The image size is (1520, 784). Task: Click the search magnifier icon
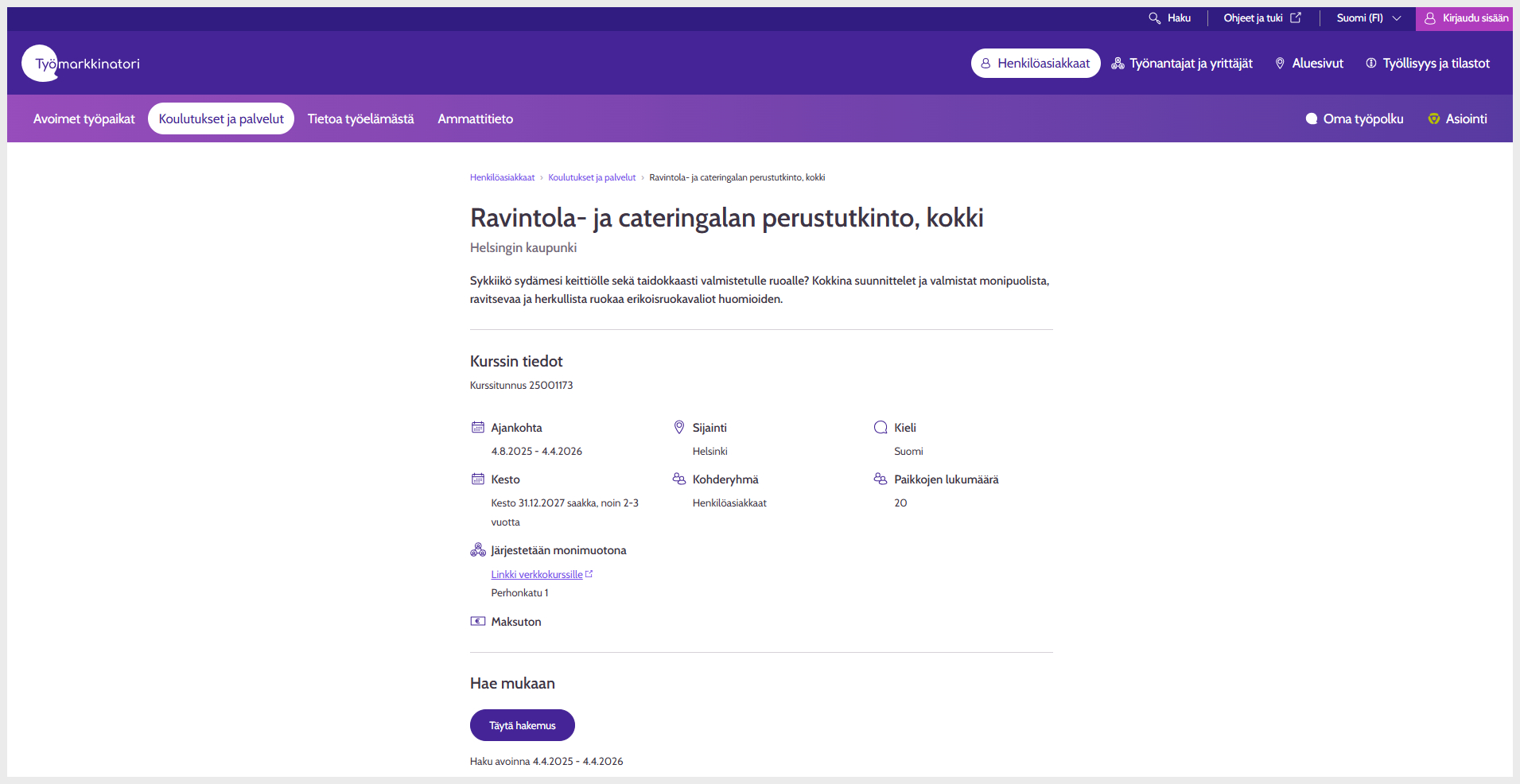click(x=1154, y=18)
